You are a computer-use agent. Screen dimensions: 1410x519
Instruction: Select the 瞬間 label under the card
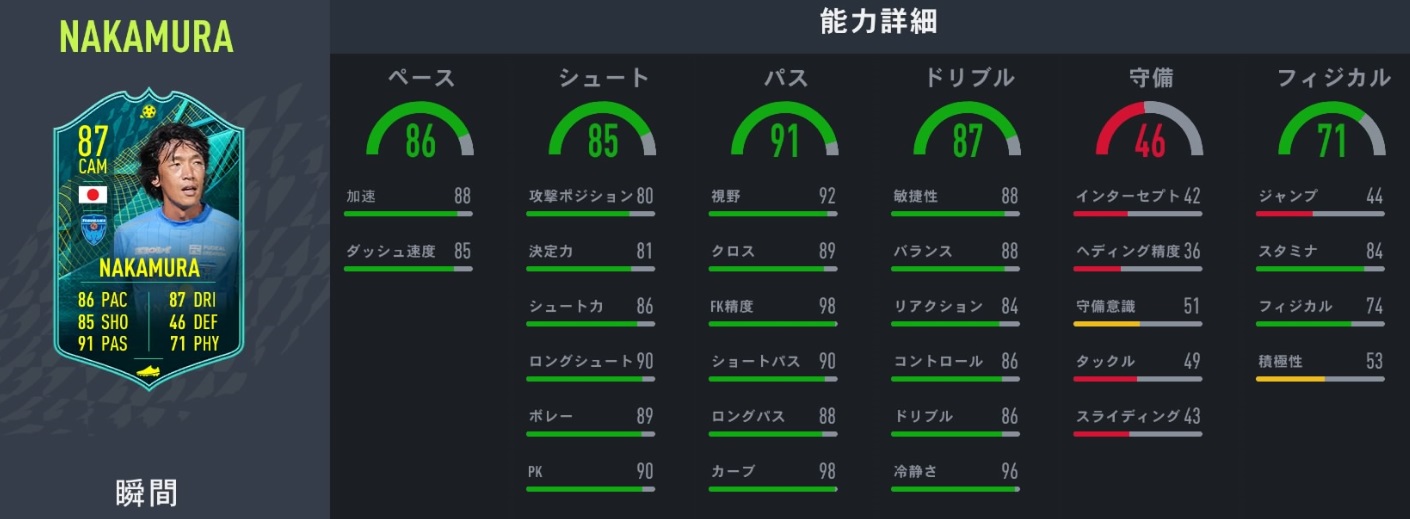(x=148, y=494)
